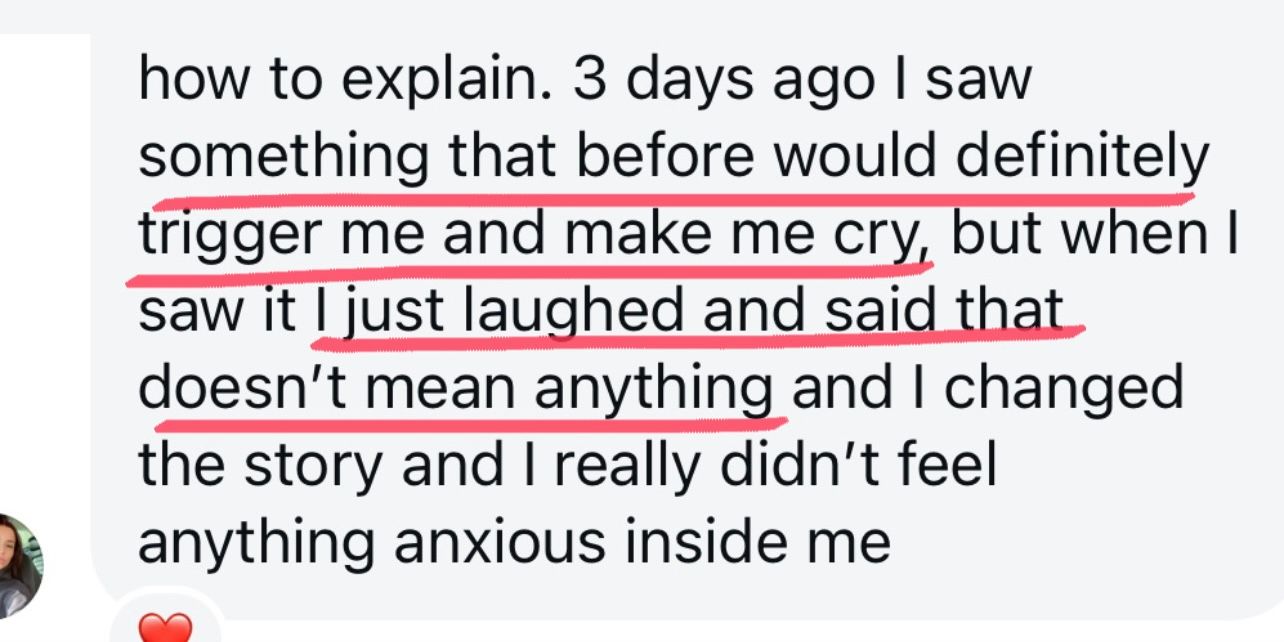
Task: Click the red underline beneath "doesn't mean anything"
Action: pos(470,420)
